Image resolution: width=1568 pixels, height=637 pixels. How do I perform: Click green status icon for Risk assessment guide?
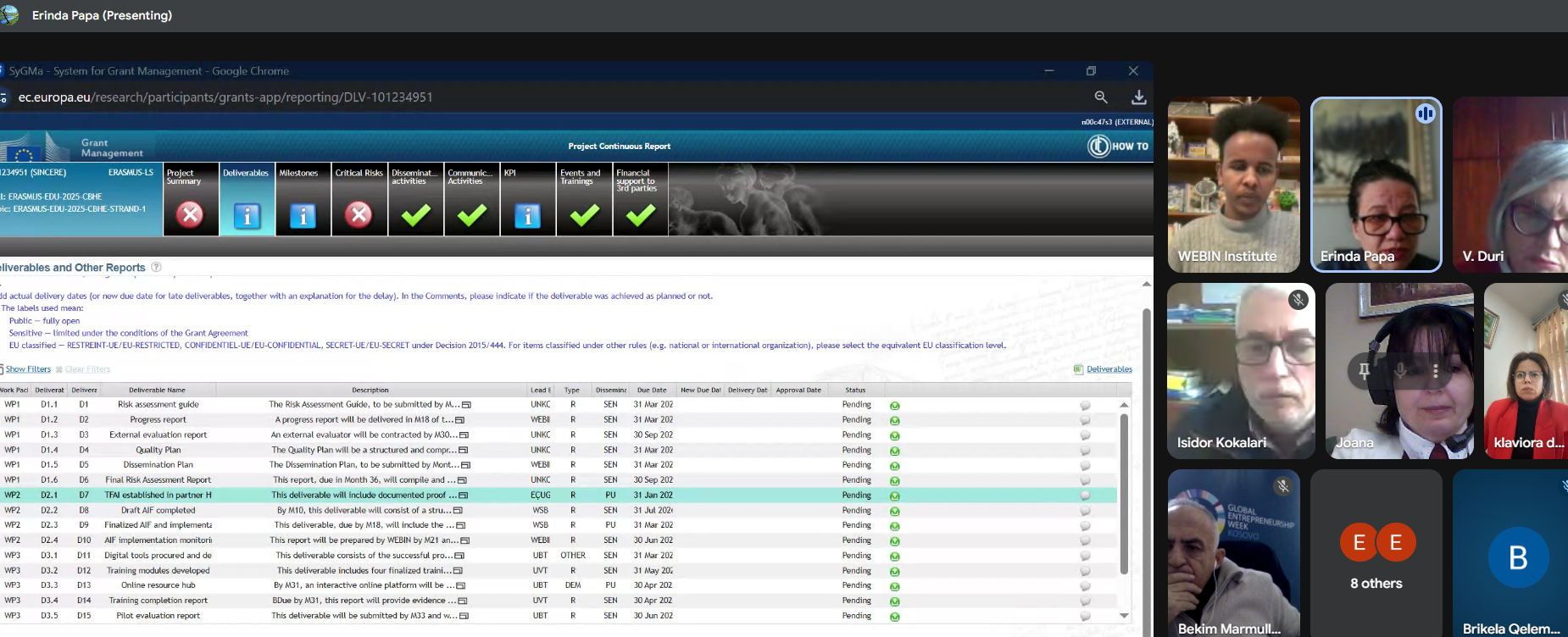click(894, 406)
